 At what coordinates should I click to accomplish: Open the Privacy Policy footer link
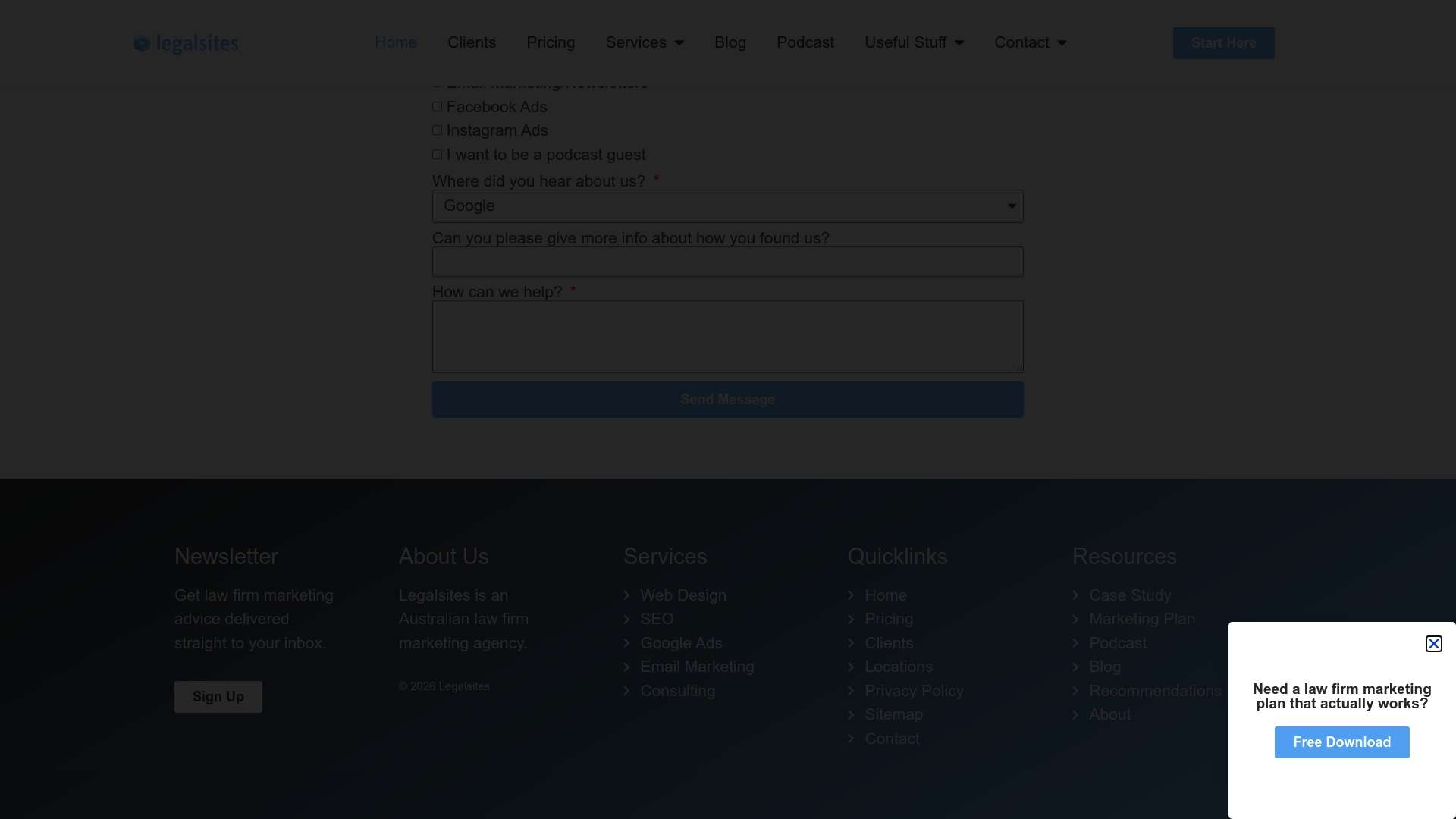pyautogui.click(x=914, y=691)
